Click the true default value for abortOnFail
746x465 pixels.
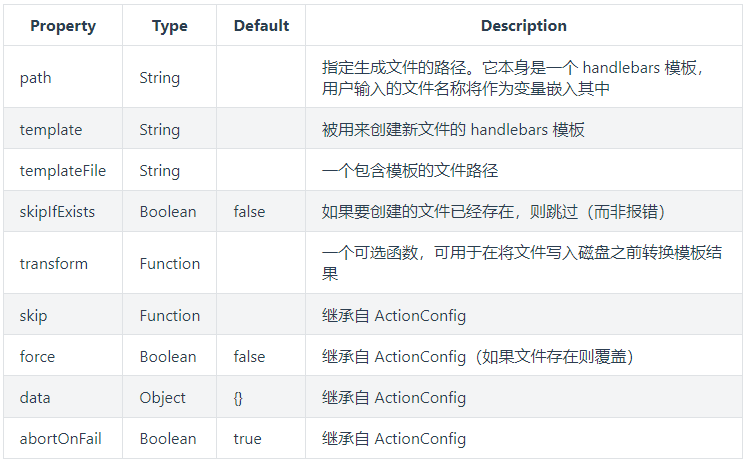pos(247,439)
